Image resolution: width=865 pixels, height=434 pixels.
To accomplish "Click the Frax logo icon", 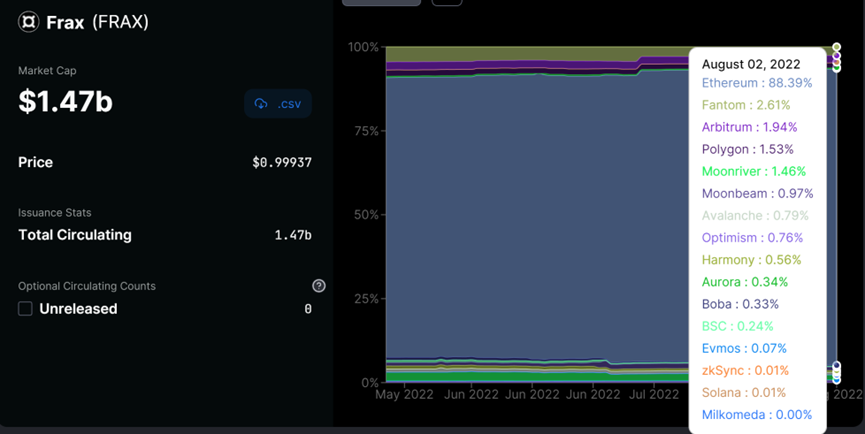I will coord(29,22).
